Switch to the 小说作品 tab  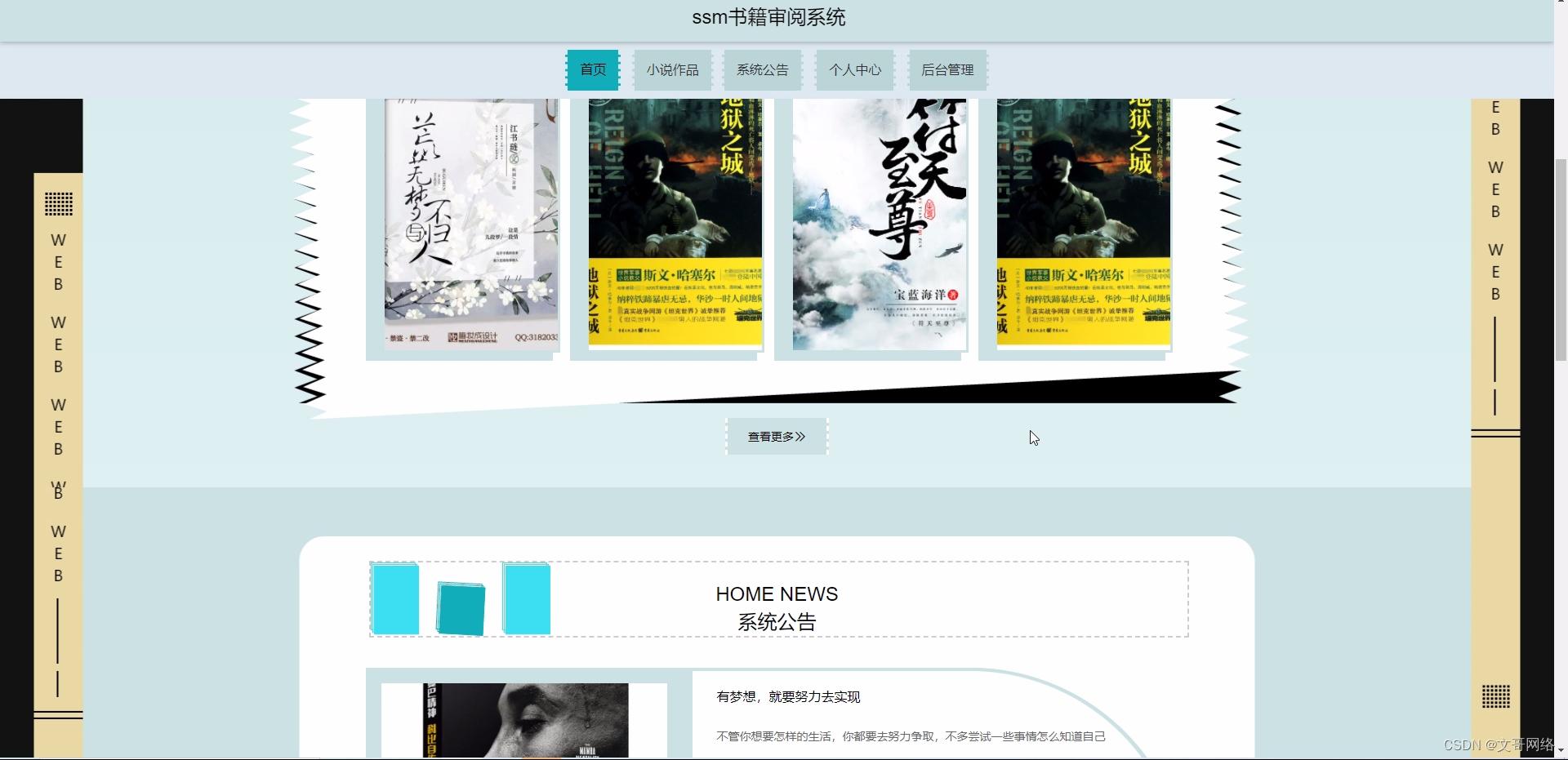pos(673,70)
